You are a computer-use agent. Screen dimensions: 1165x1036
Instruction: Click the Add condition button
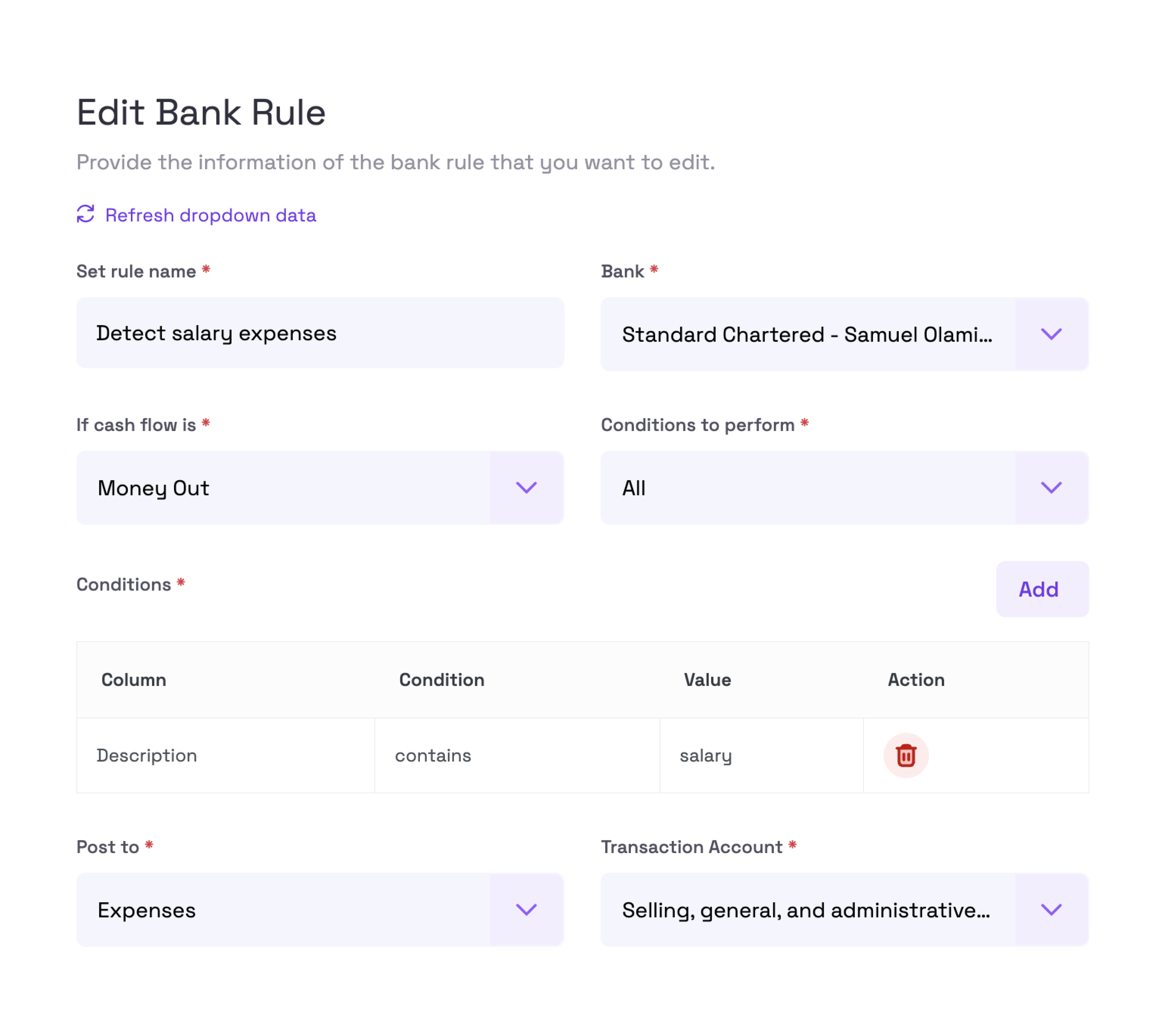(x=1042, y=589)
